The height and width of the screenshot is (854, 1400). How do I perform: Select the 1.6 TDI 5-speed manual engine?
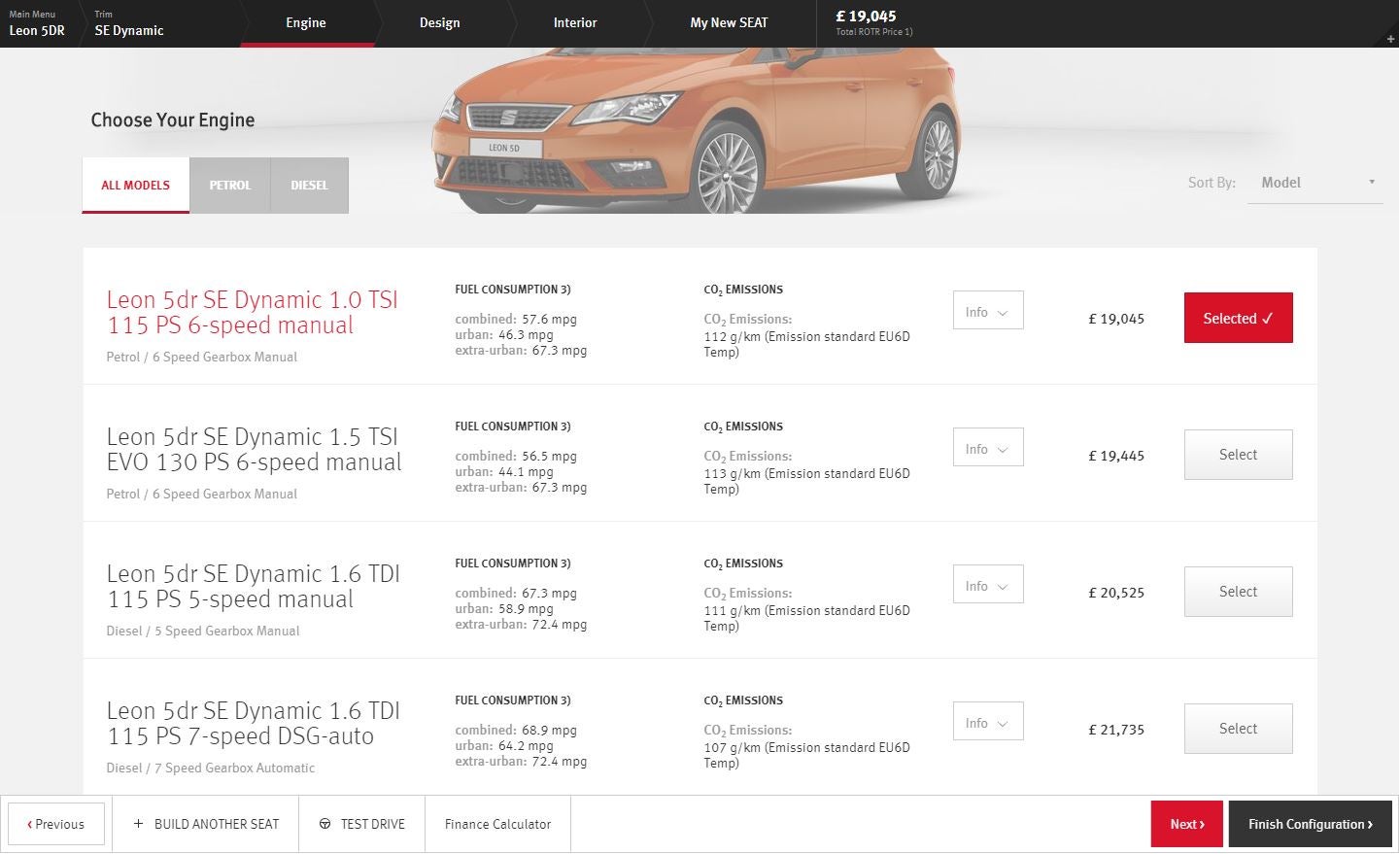tap(1238, 592)
